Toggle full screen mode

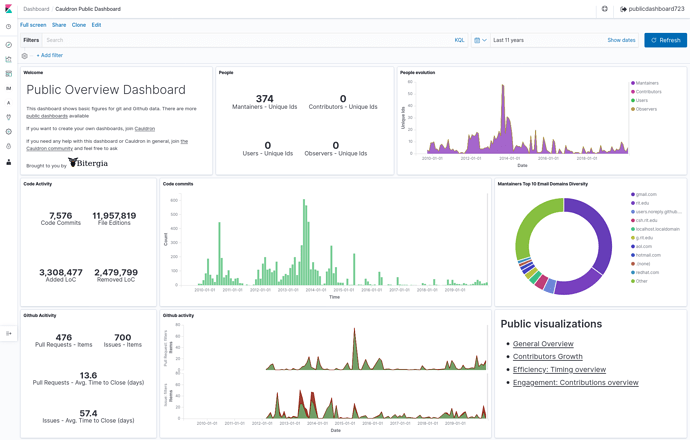33,25
